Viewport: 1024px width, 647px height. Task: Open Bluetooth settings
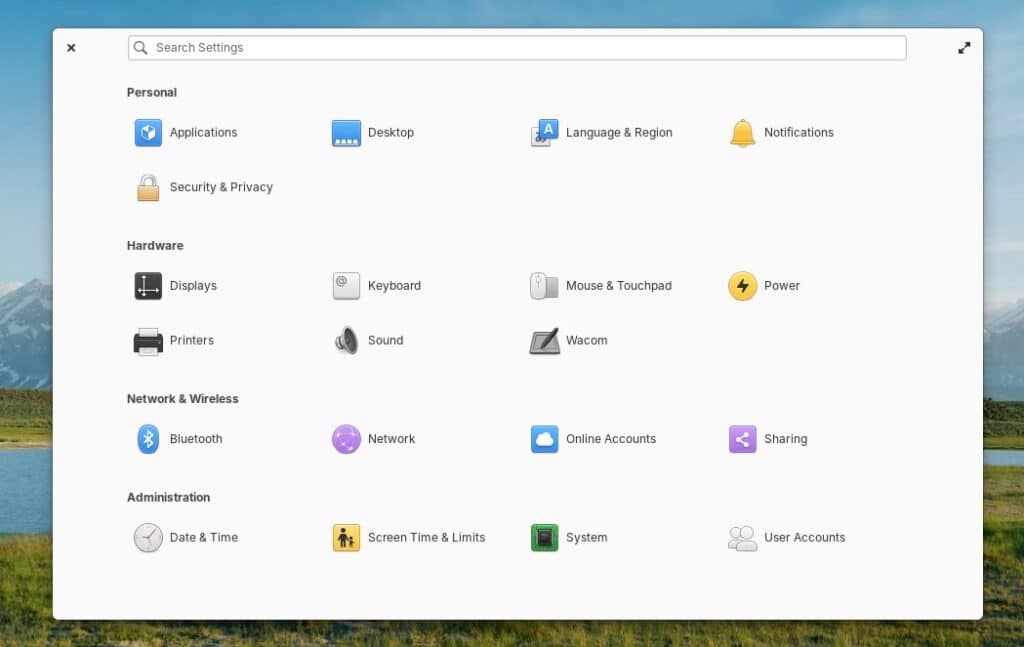[x=178, y=438]
